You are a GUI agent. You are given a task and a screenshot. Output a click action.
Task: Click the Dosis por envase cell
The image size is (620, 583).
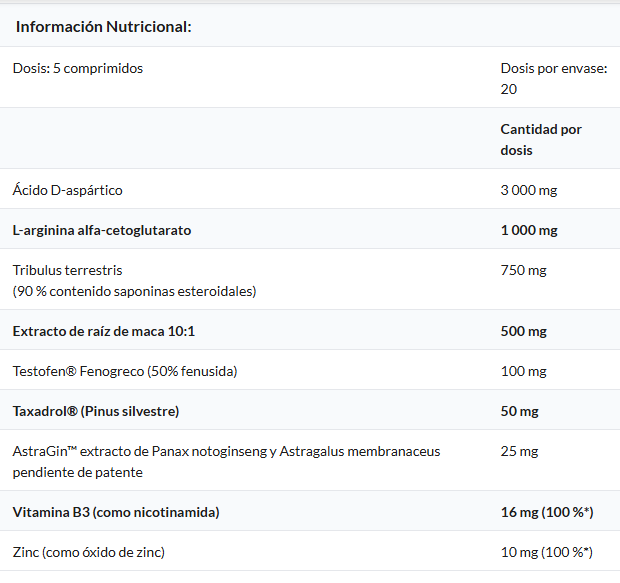pos(553,78)
